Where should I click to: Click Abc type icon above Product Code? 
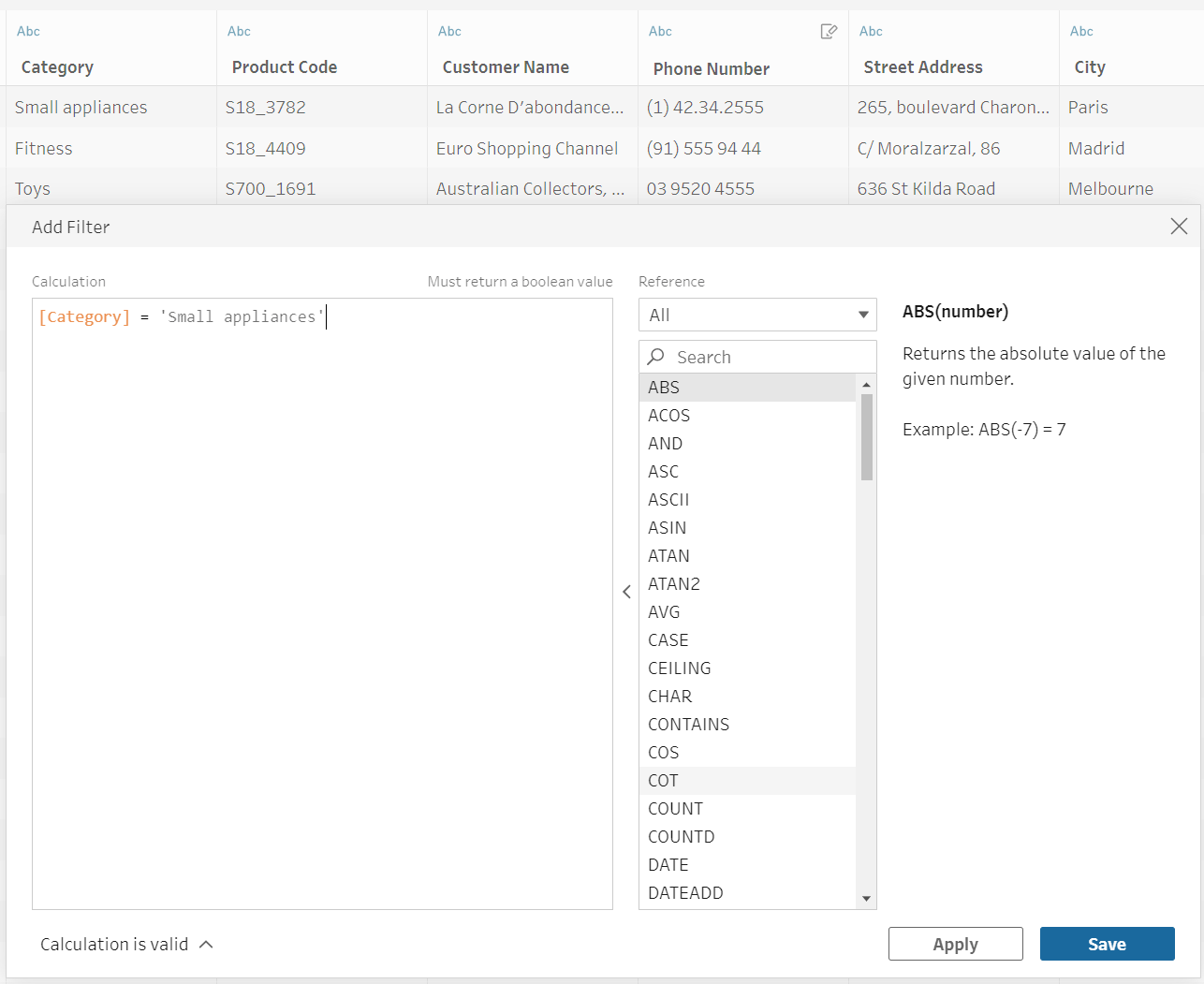pos(239,31)
